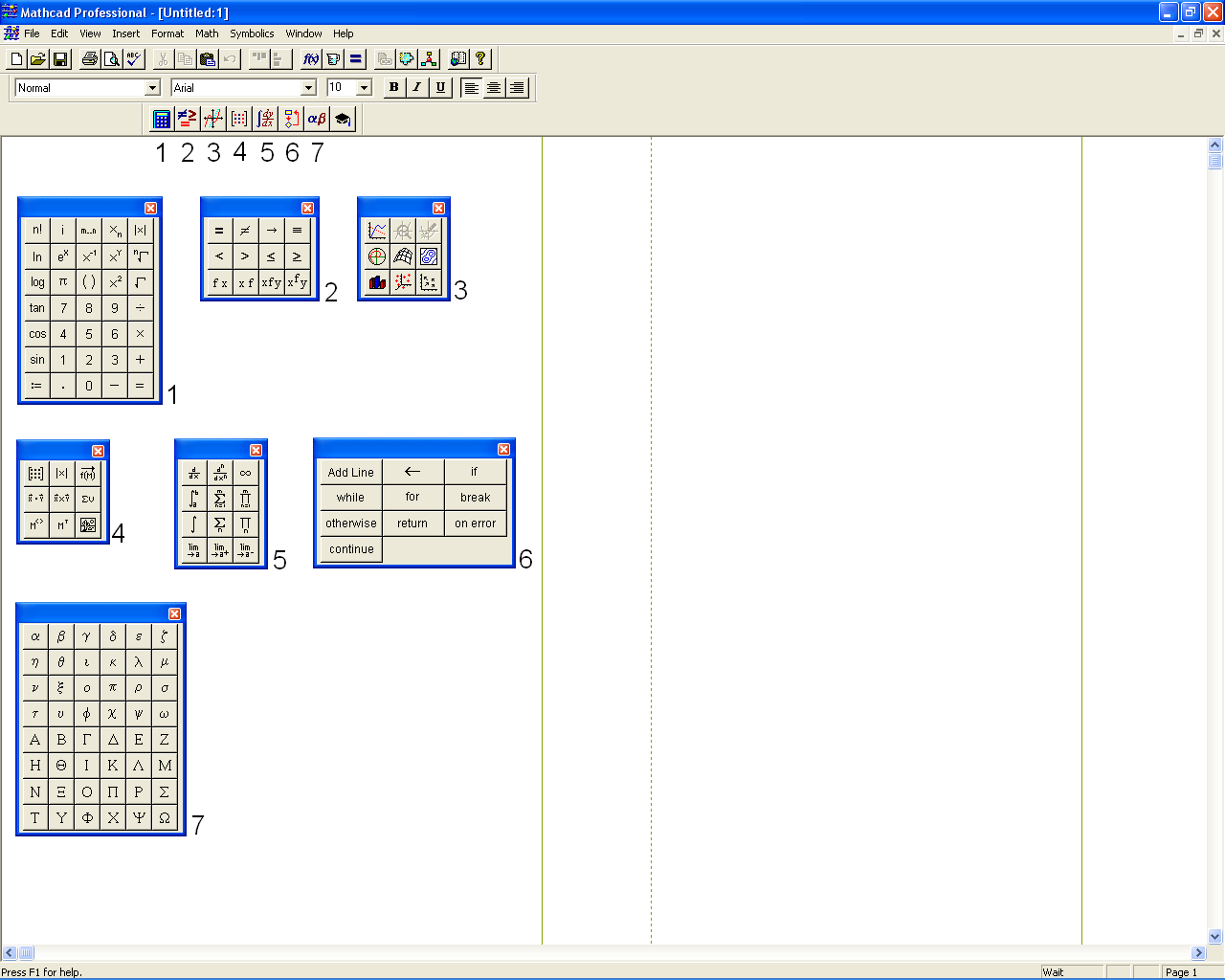
Task: Click the Print icon
Action: [x=90, y=59]
